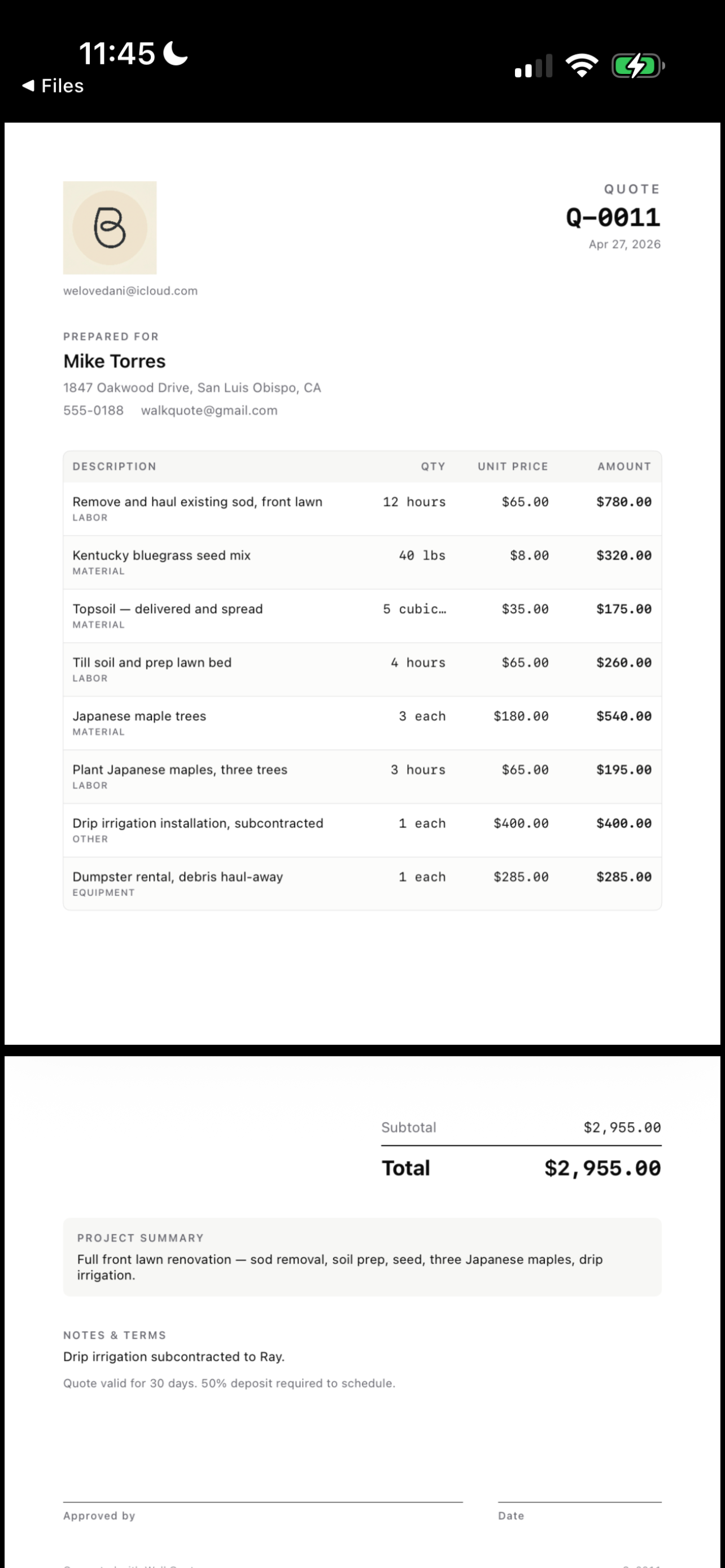Tap the 11:45 clock in status bar

[117, 54]
